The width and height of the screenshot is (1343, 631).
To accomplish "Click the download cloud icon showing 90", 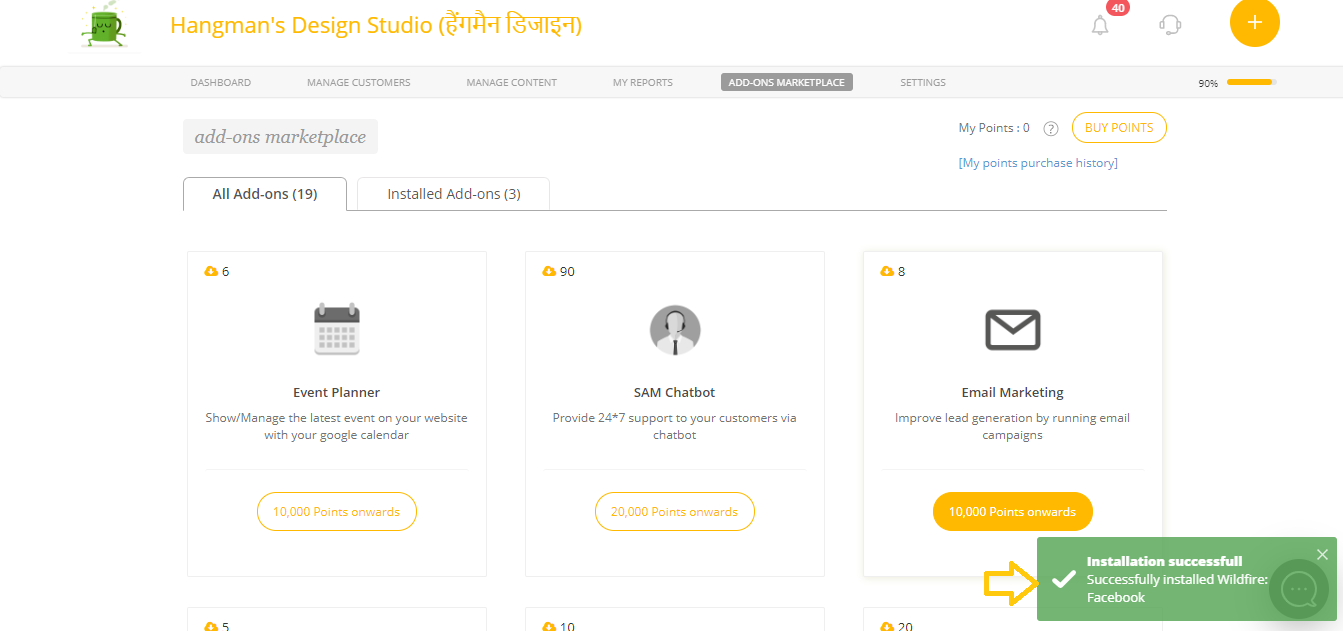I will point(549,271).
